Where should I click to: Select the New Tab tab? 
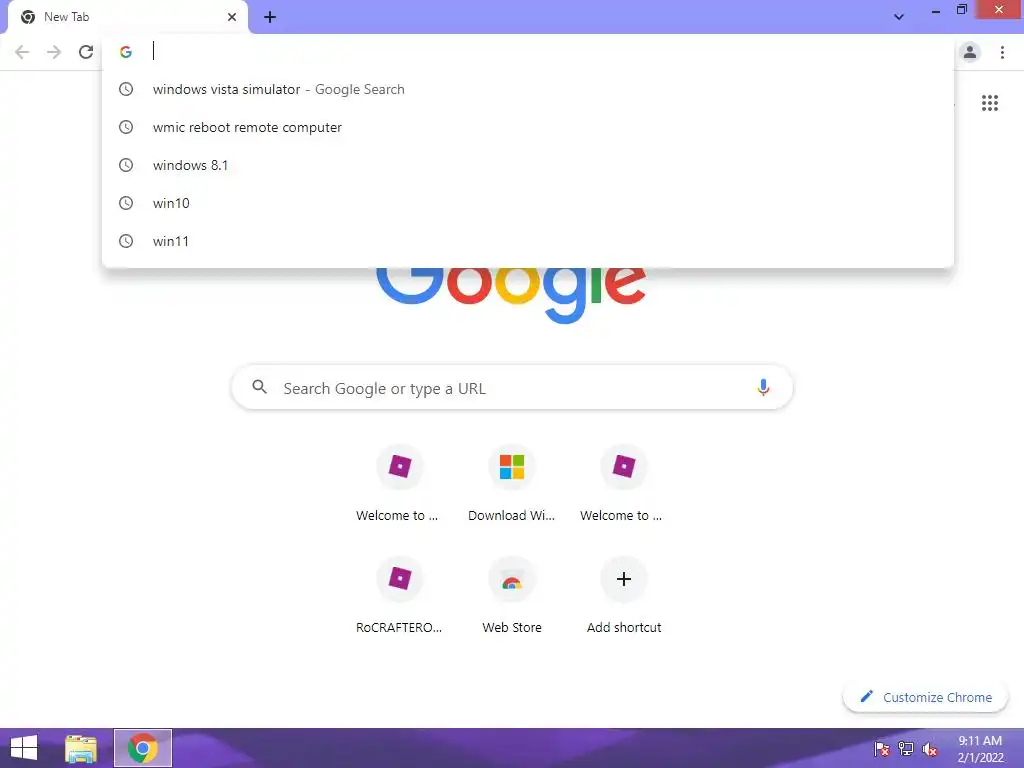point(127,17)
